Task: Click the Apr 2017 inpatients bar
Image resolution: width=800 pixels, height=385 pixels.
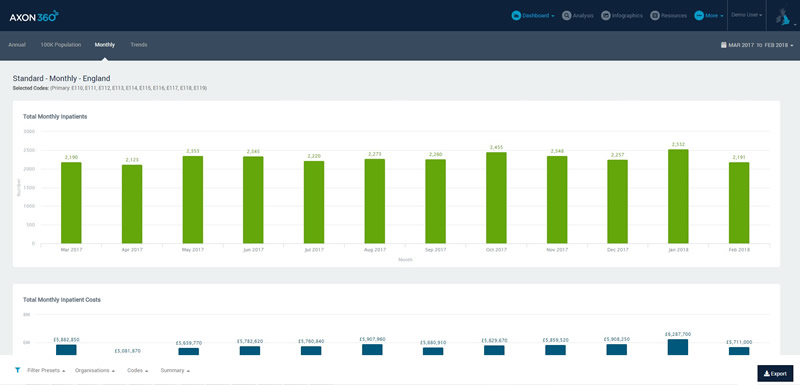Action: coord(132,204)
